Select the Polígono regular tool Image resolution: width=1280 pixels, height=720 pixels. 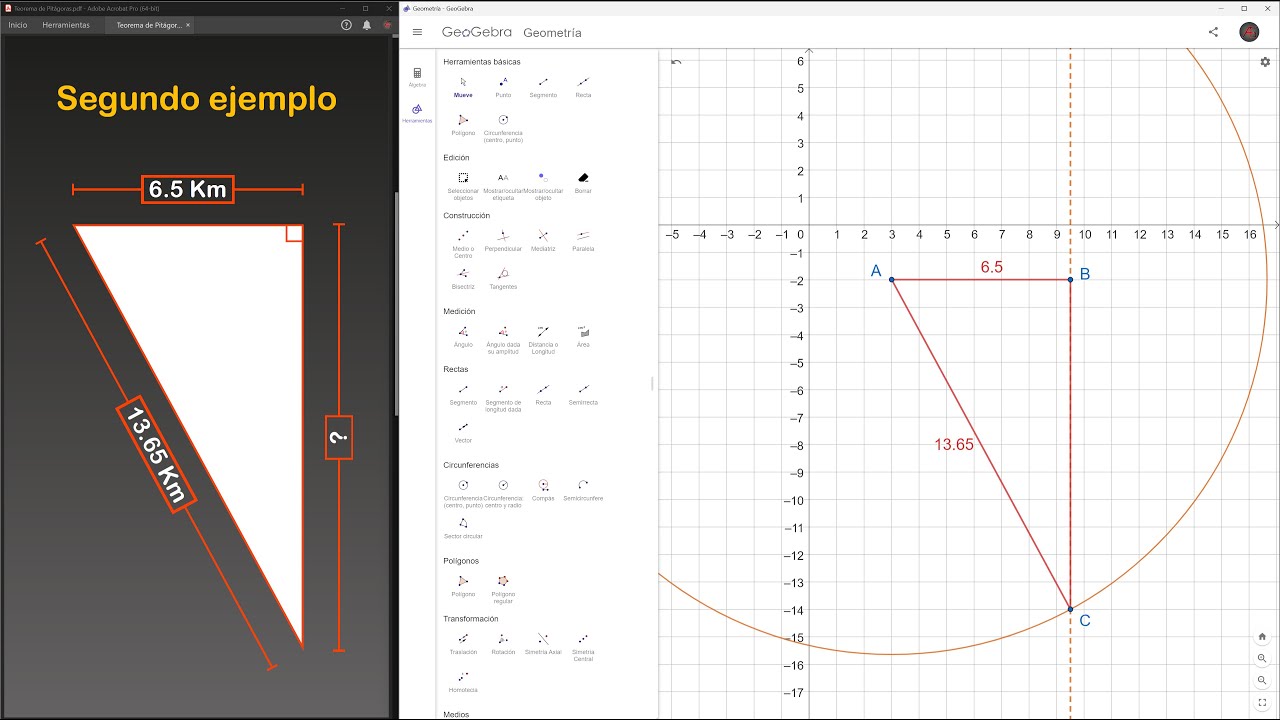tap(503, 588)
